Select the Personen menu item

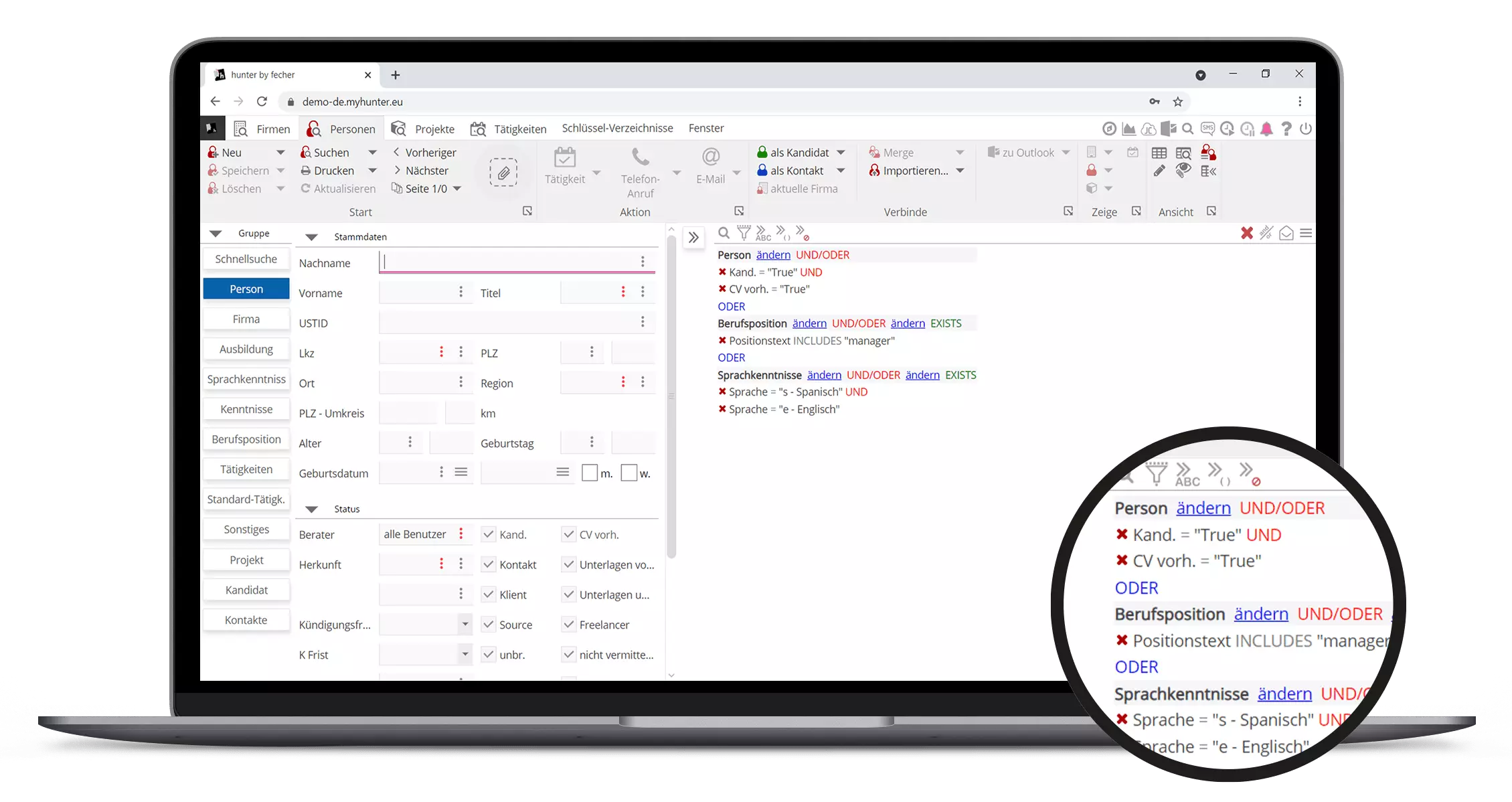(x=352, y=128)
